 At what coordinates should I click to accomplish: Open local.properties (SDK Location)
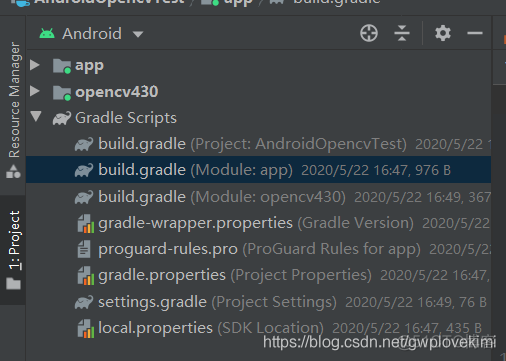pos(258,328)
